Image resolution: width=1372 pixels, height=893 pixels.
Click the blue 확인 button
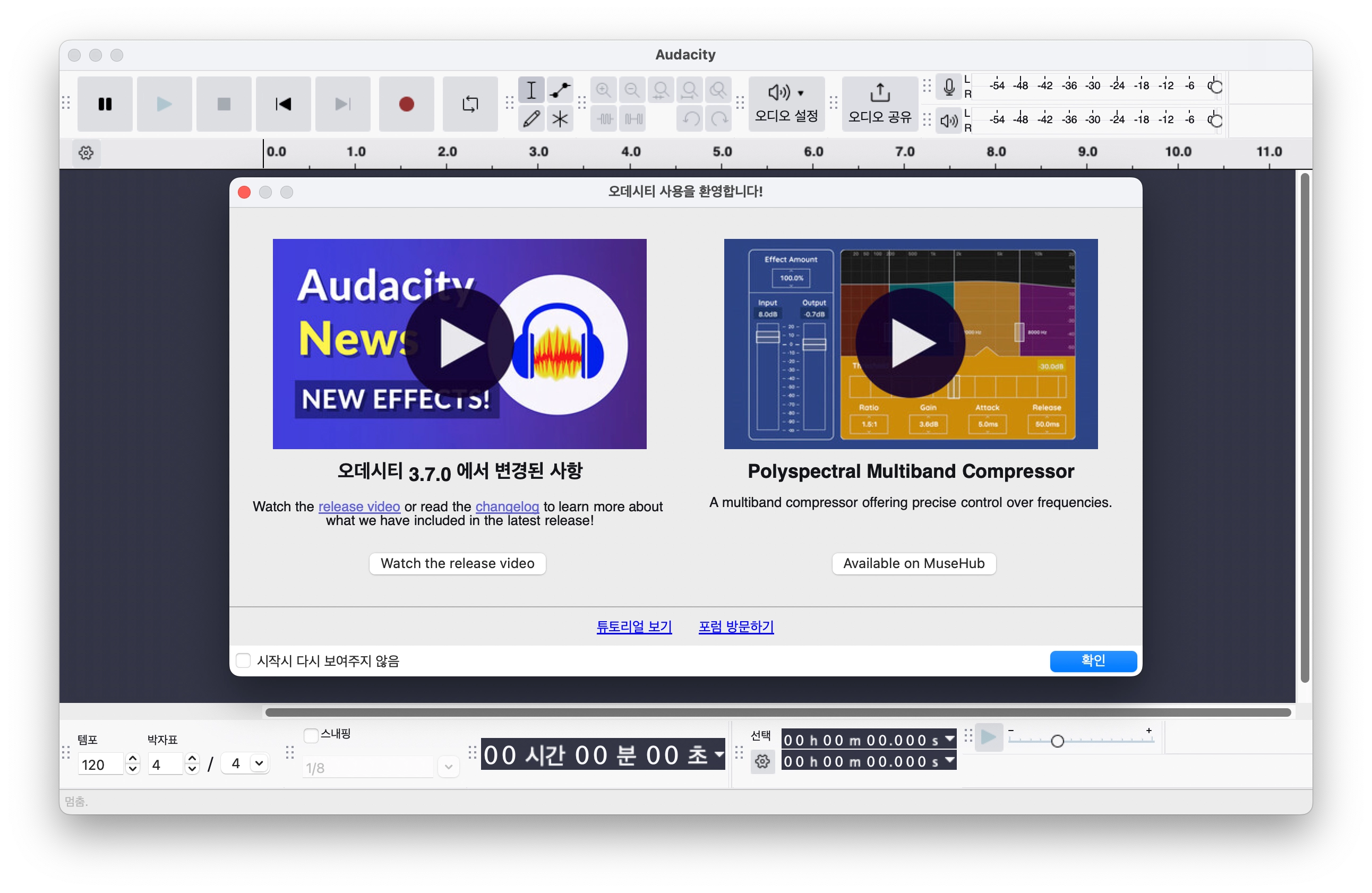1094,660
